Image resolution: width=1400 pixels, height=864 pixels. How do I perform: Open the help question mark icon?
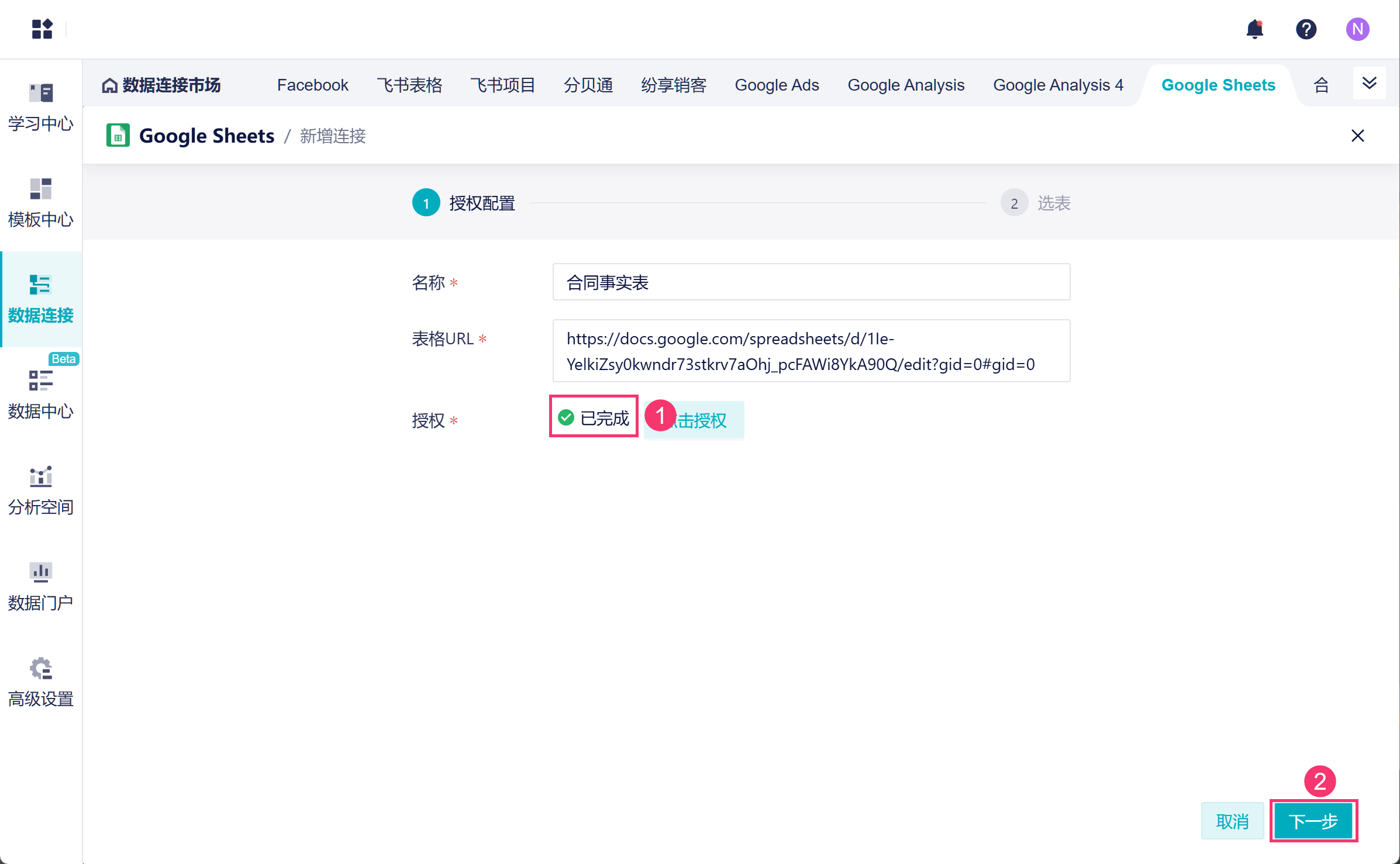click(x=1306, y=29)
